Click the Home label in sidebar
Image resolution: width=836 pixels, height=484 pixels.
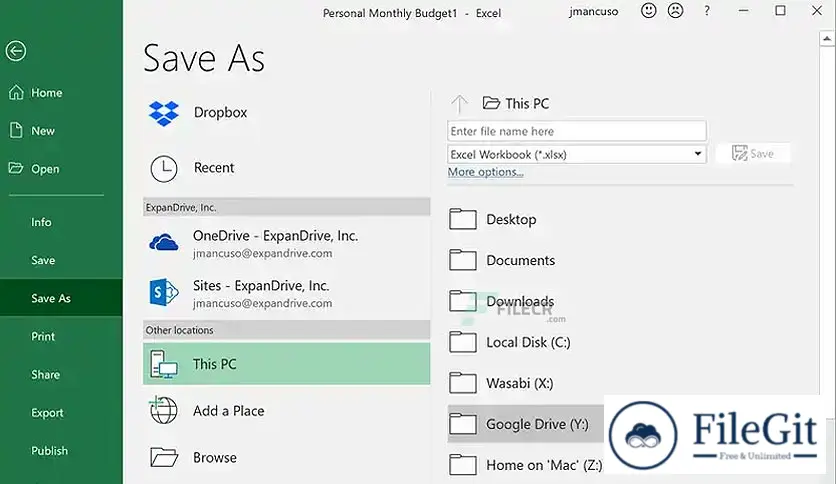coord(46,93)
